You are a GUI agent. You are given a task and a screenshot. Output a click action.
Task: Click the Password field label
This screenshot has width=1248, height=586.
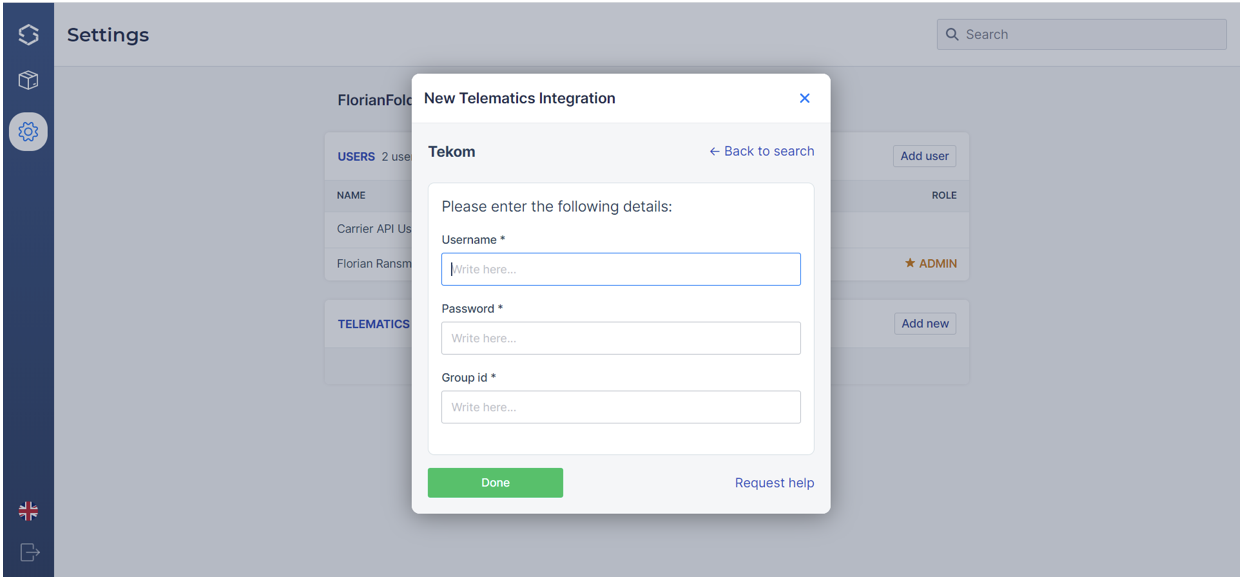pyautogui.click(x=472, y=309)
